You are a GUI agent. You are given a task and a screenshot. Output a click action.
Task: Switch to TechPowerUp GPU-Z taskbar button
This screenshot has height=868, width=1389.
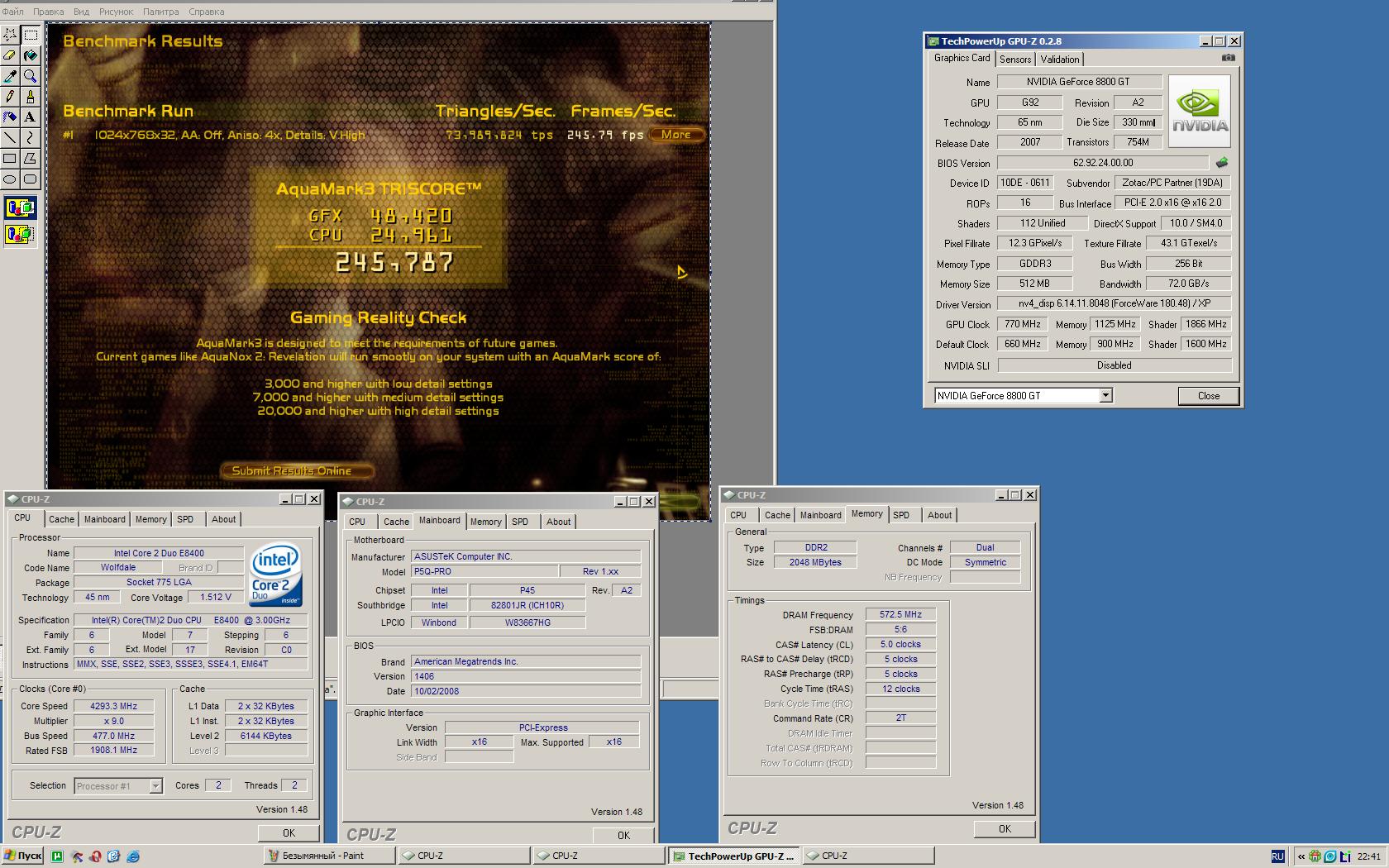[x=733, y=856]
